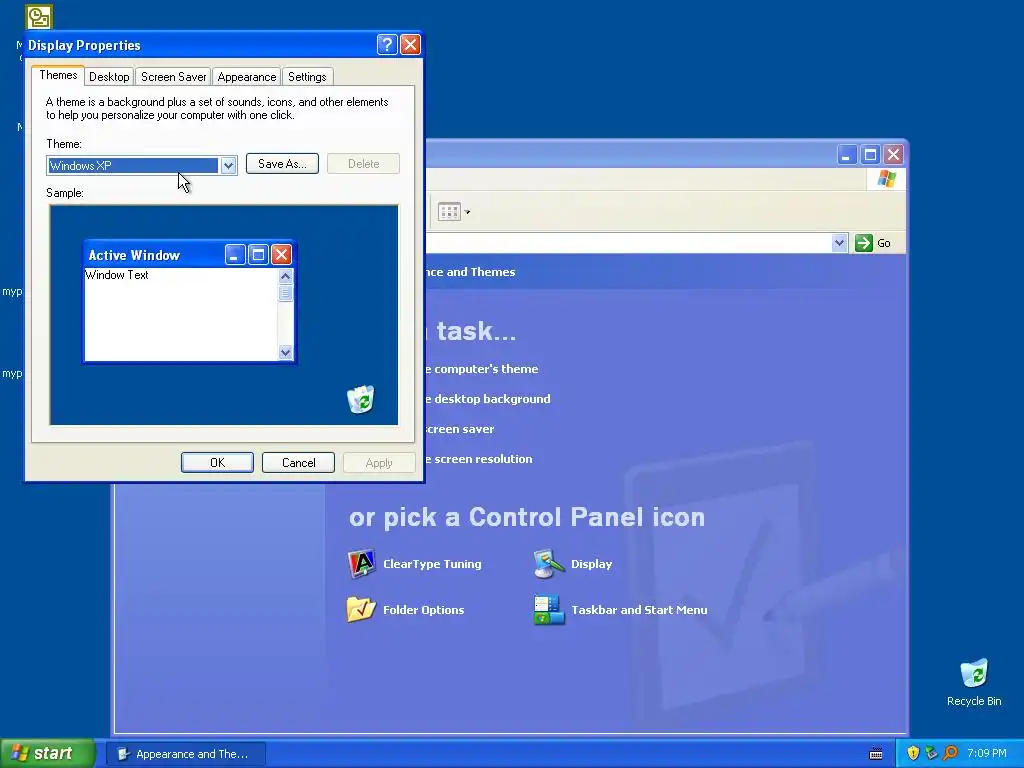
Task: Click the screen resolution task link
Action: pos(479,458)
